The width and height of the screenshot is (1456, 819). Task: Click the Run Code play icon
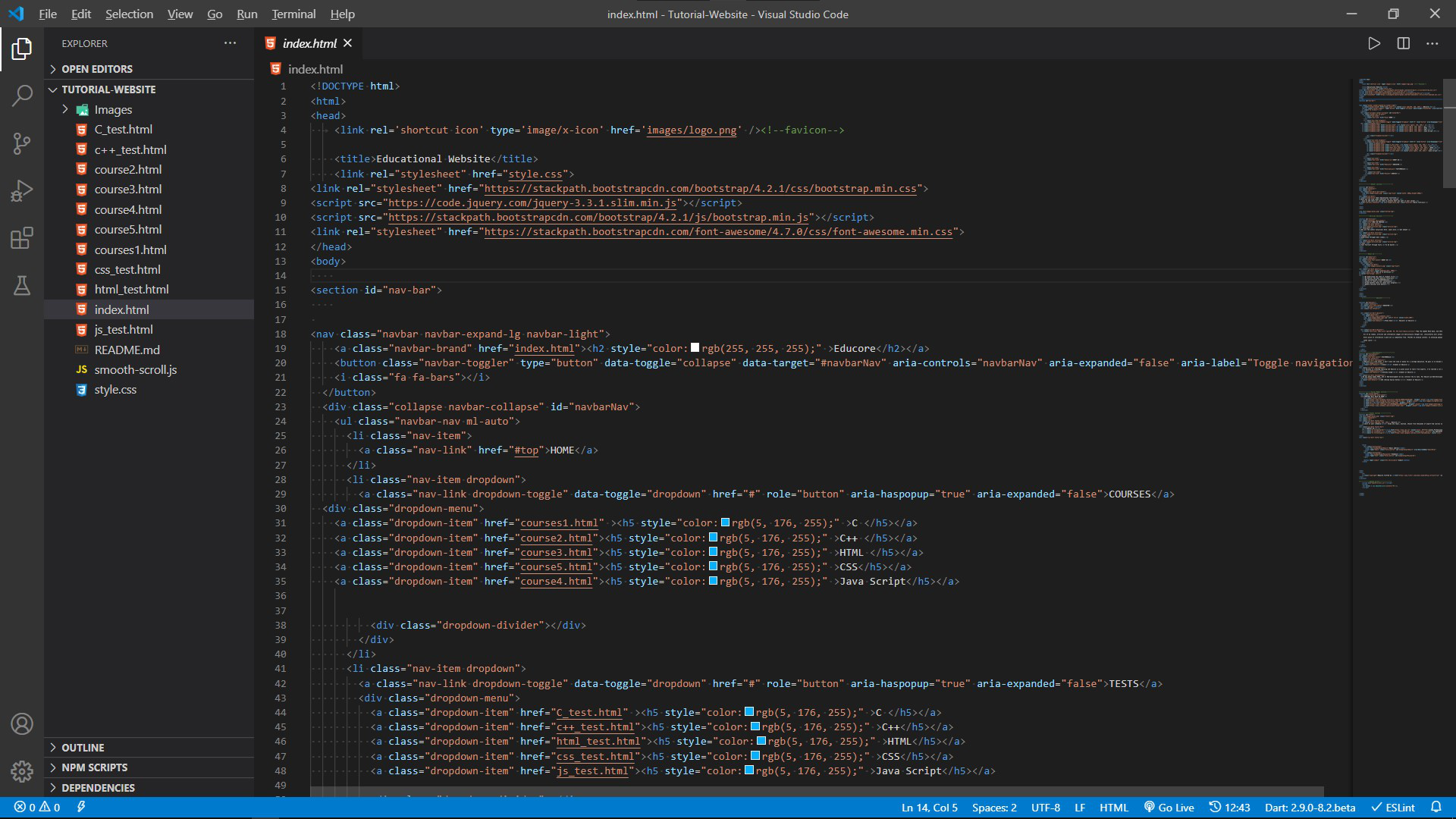(1373, 44)
